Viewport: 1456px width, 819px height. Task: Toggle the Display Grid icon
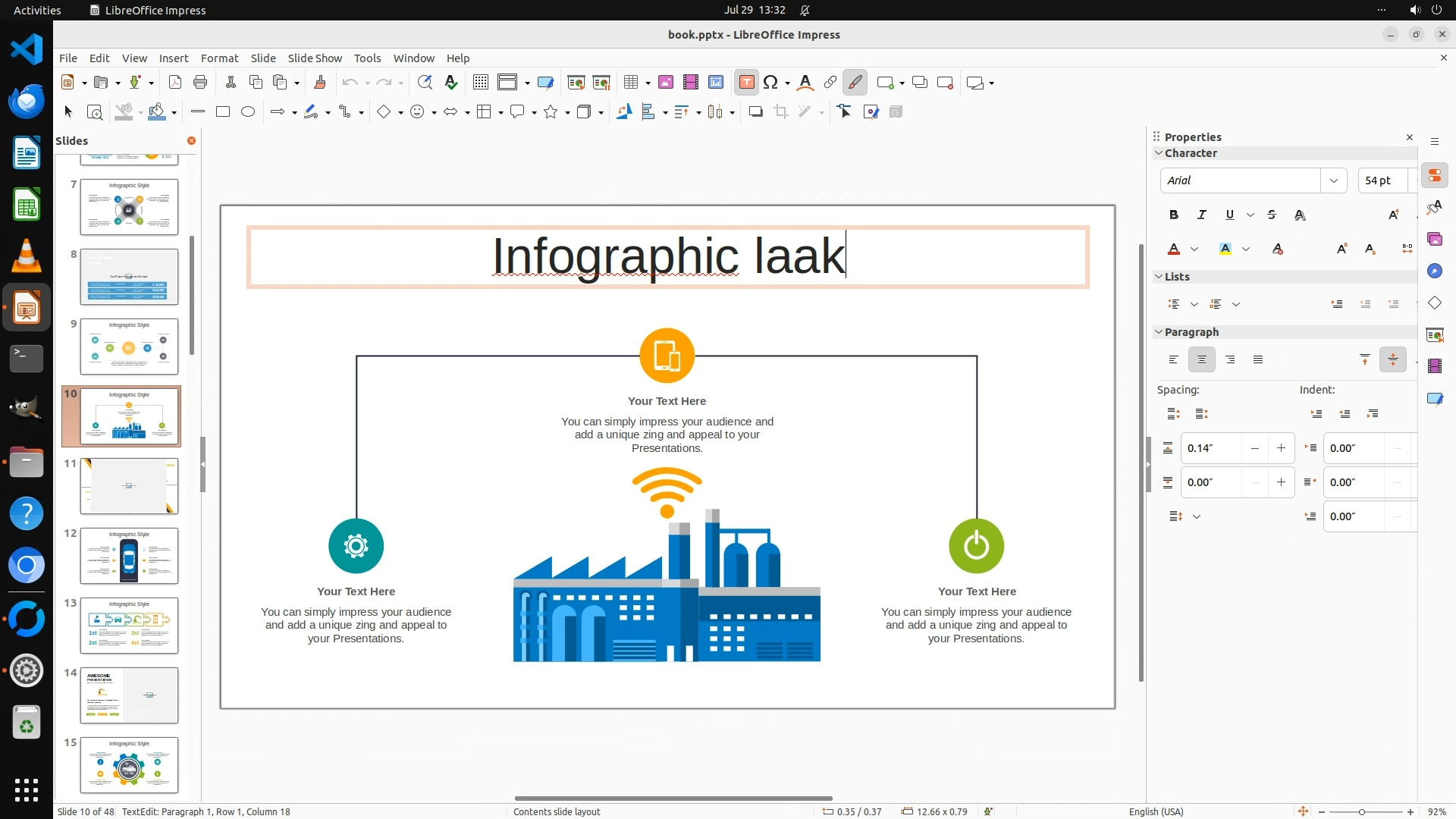click(480, 83)
